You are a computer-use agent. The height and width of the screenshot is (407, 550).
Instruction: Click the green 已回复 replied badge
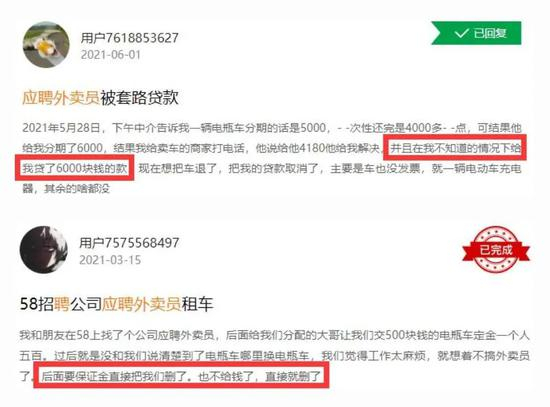click(476, 33)
